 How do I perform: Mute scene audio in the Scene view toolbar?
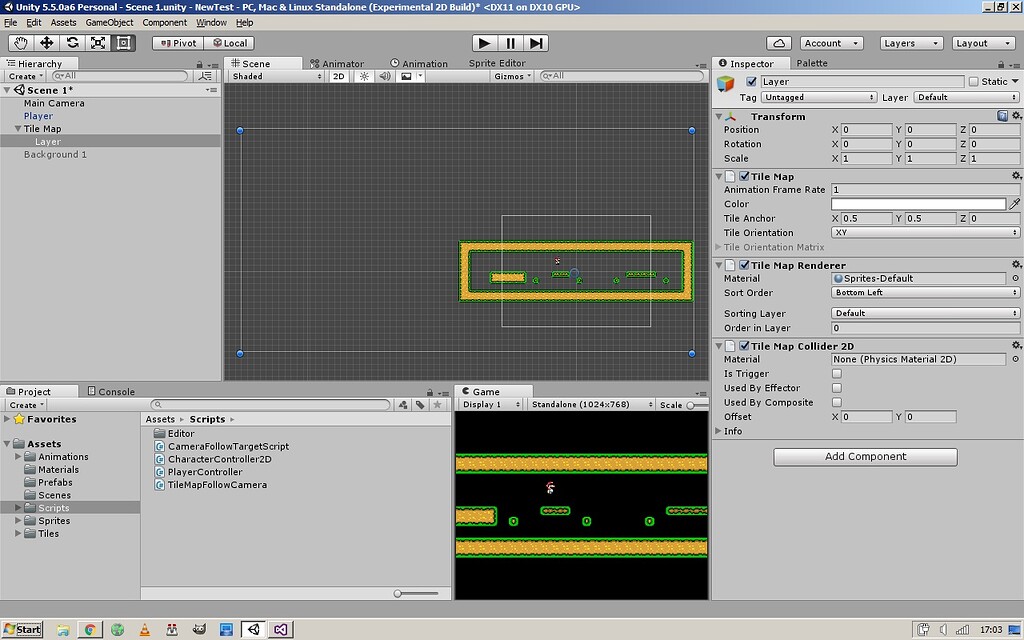pos(386,76)
